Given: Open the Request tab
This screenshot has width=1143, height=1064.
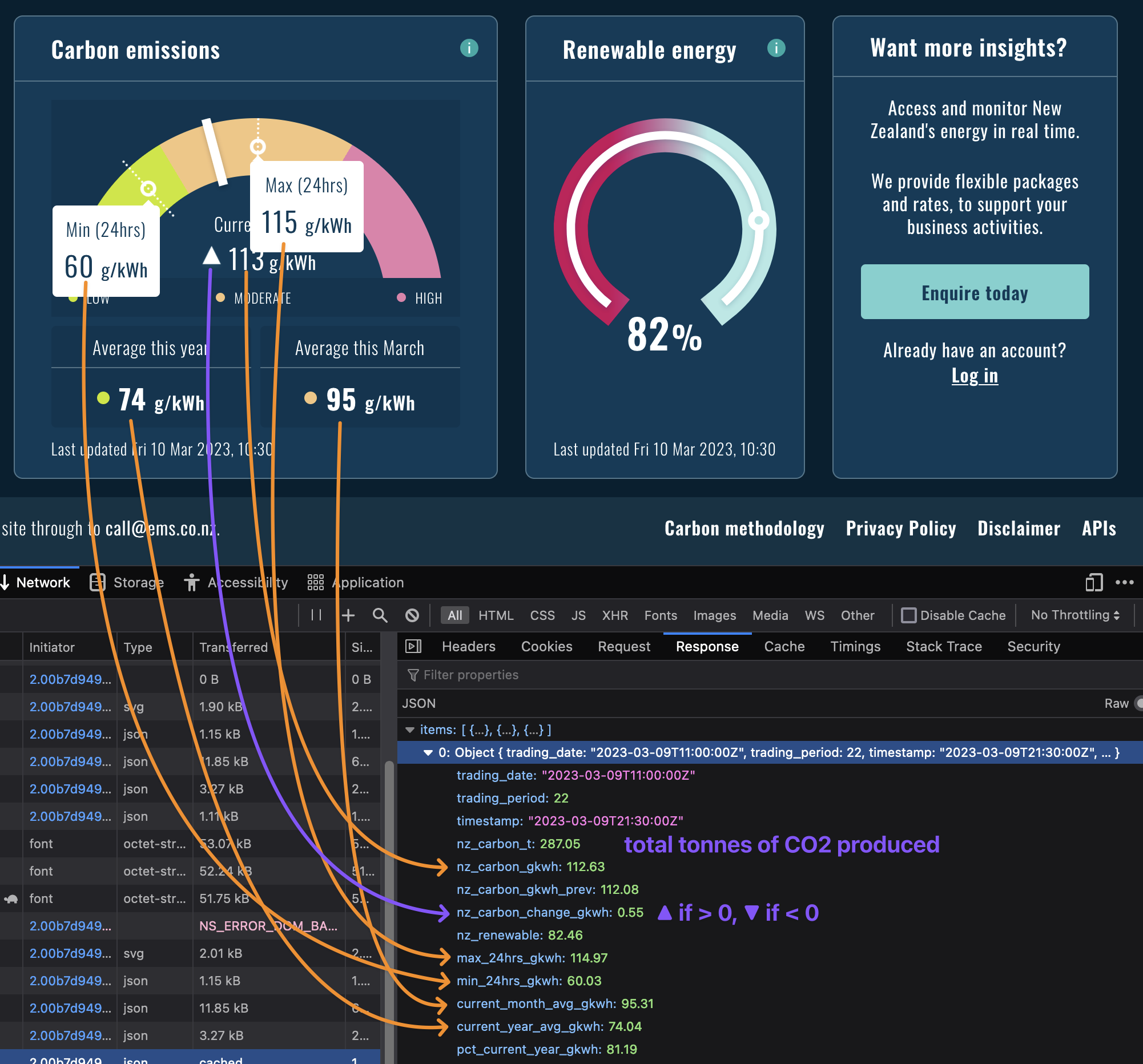Looking at the screenshot, I should point(624,646).
